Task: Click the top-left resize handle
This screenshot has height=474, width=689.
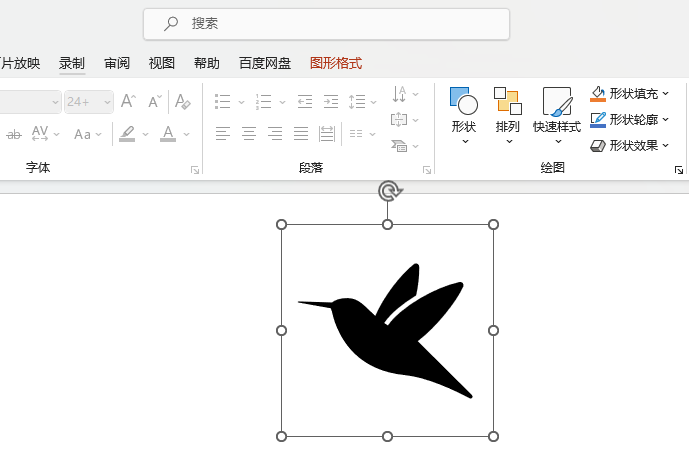Action: coord(281,224)
